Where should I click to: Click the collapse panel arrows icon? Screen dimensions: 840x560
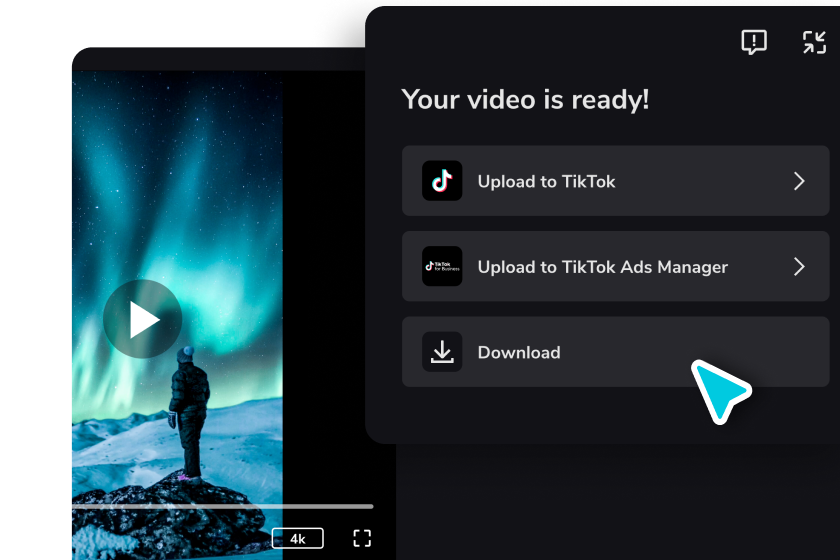tap(814, 42)
